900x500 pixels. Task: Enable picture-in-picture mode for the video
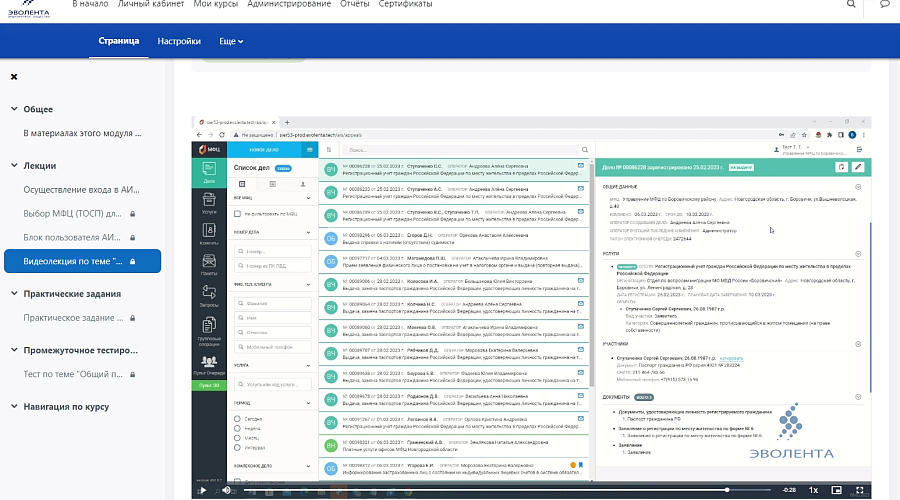pos(837,490)
